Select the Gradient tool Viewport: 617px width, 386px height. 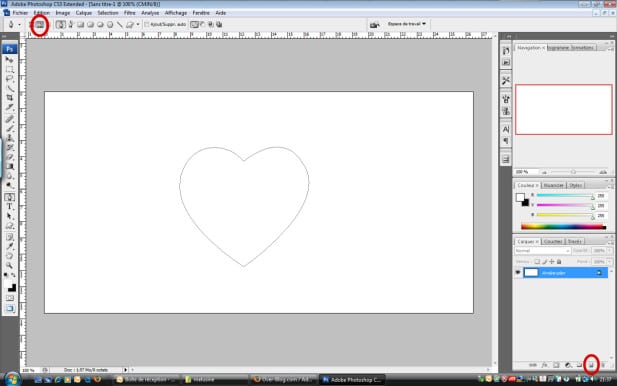click(9, 166)
